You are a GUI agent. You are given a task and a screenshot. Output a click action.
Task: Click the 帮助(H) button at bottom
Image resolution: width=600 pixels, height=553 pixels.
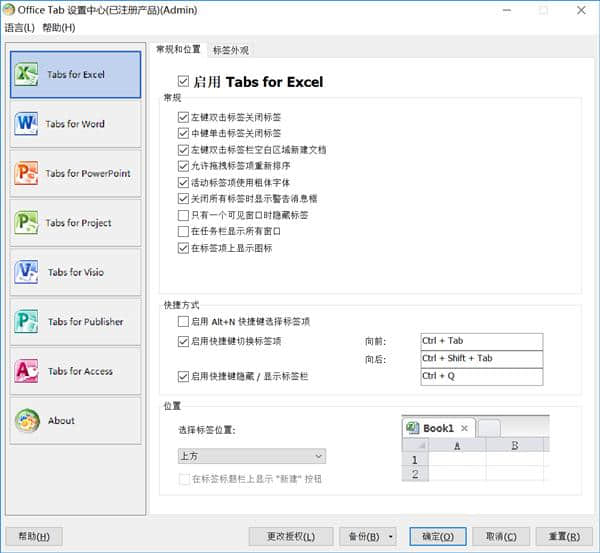pos(34,537)
